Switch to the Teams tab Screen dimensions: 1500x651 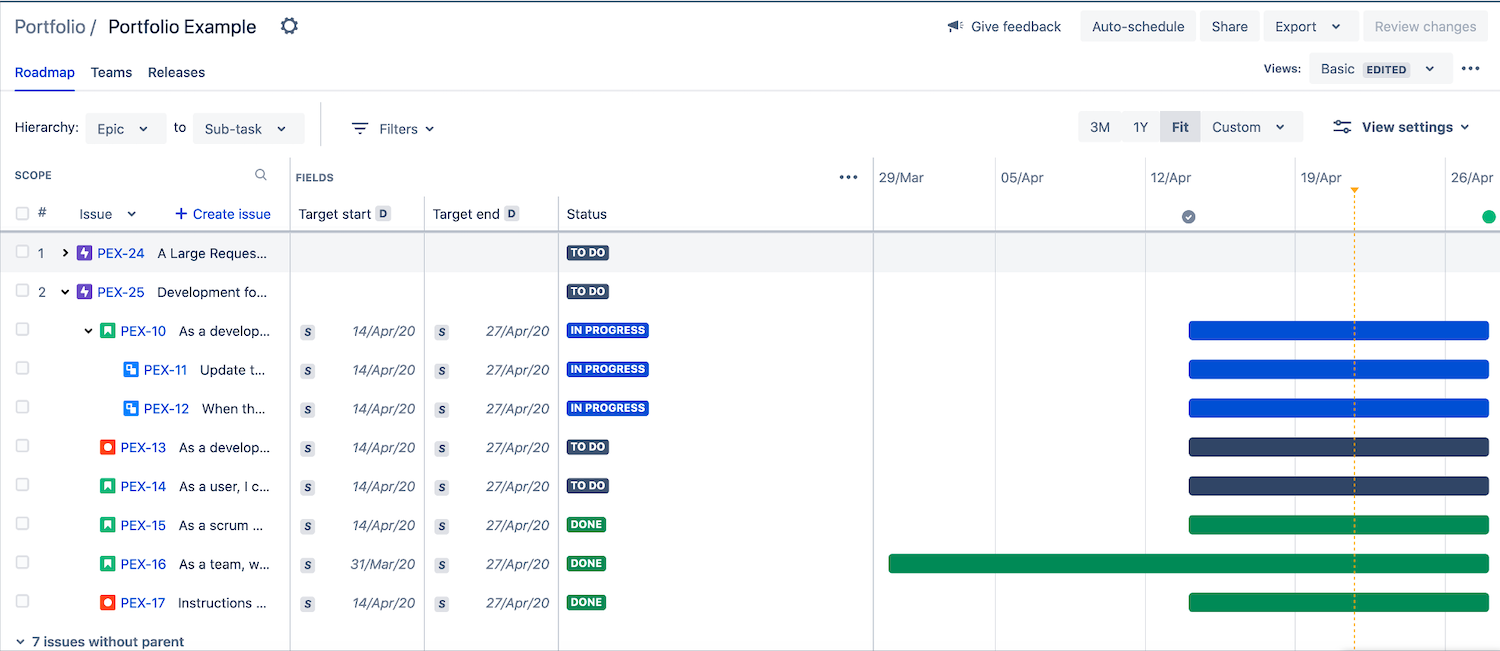point(111,72)
